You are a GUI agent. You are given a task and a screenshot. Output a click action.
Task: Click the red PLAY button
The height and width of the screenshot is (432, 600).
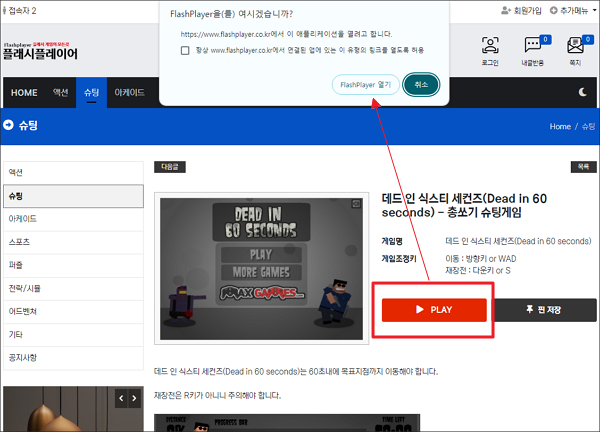(434, 310)
